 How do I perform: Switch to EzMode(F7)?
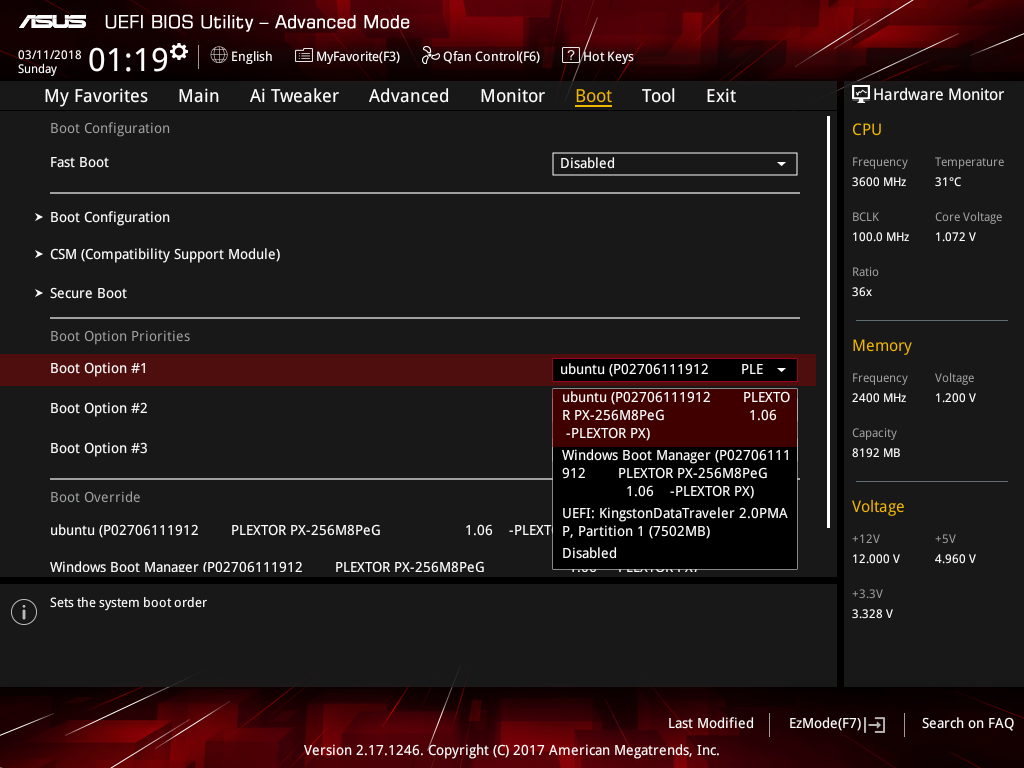pyautogui.click(x=837, y=724)
